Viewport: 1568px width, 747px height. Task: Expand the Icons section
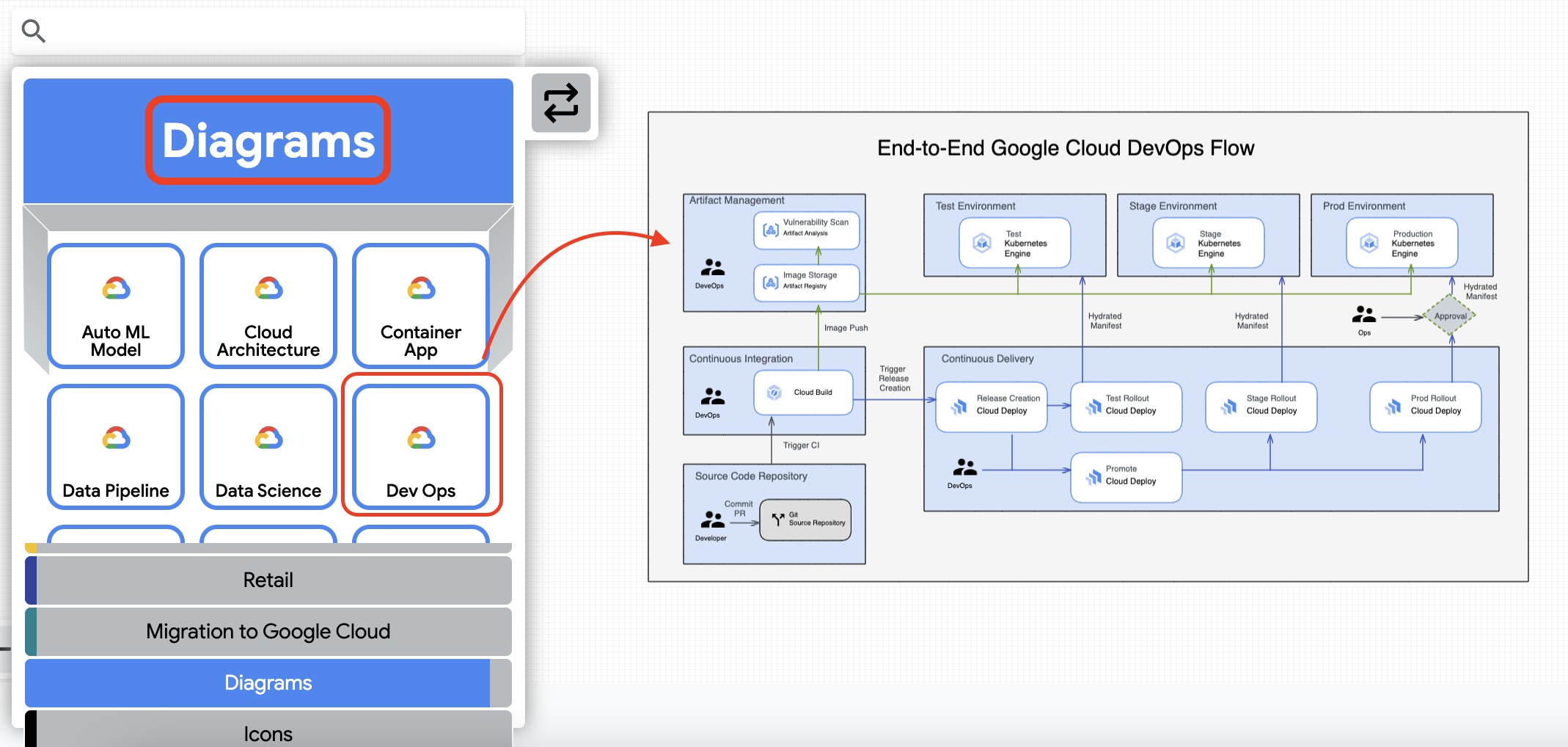[x=268, y=733]
